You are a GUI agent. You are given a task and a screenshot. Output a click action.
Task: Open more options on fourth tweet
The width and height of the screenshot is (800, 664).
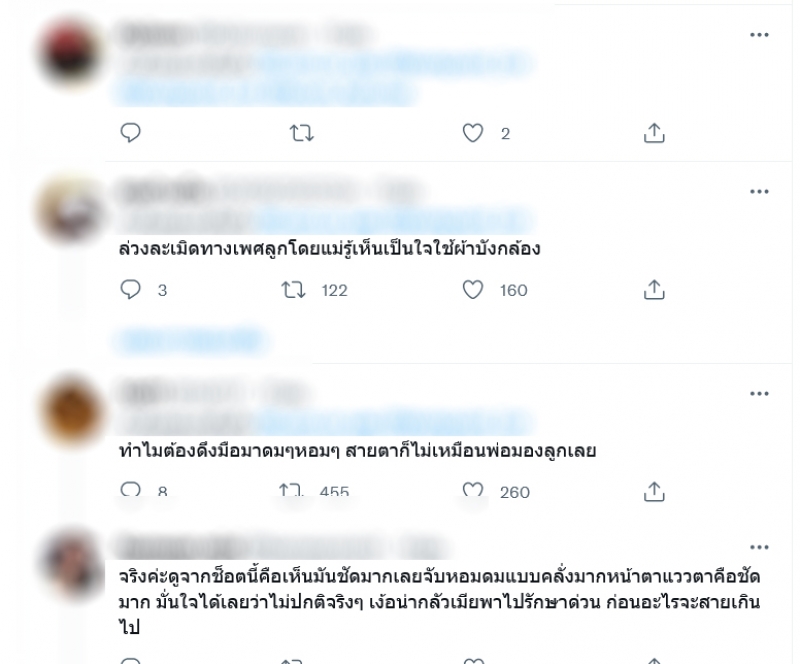point(759,547)
